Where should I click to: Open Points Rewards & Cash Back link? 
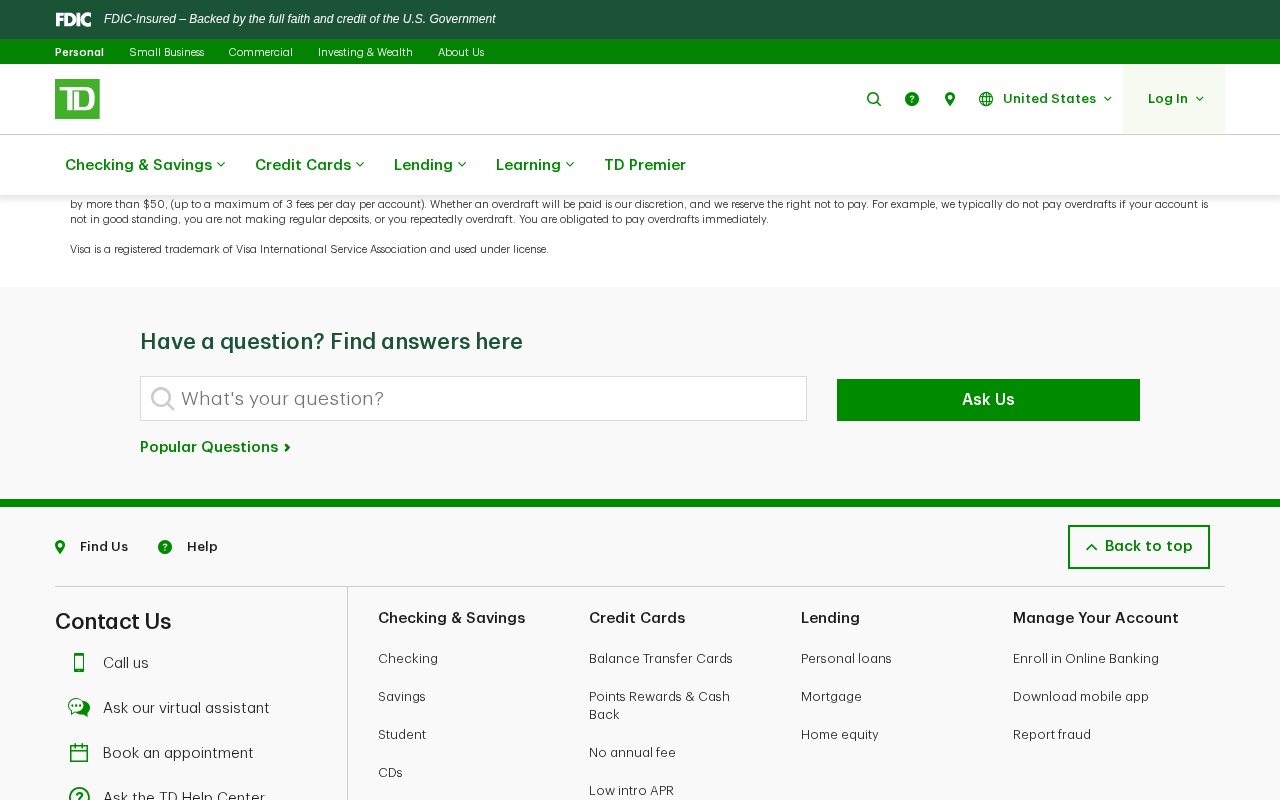coord(660,706)
